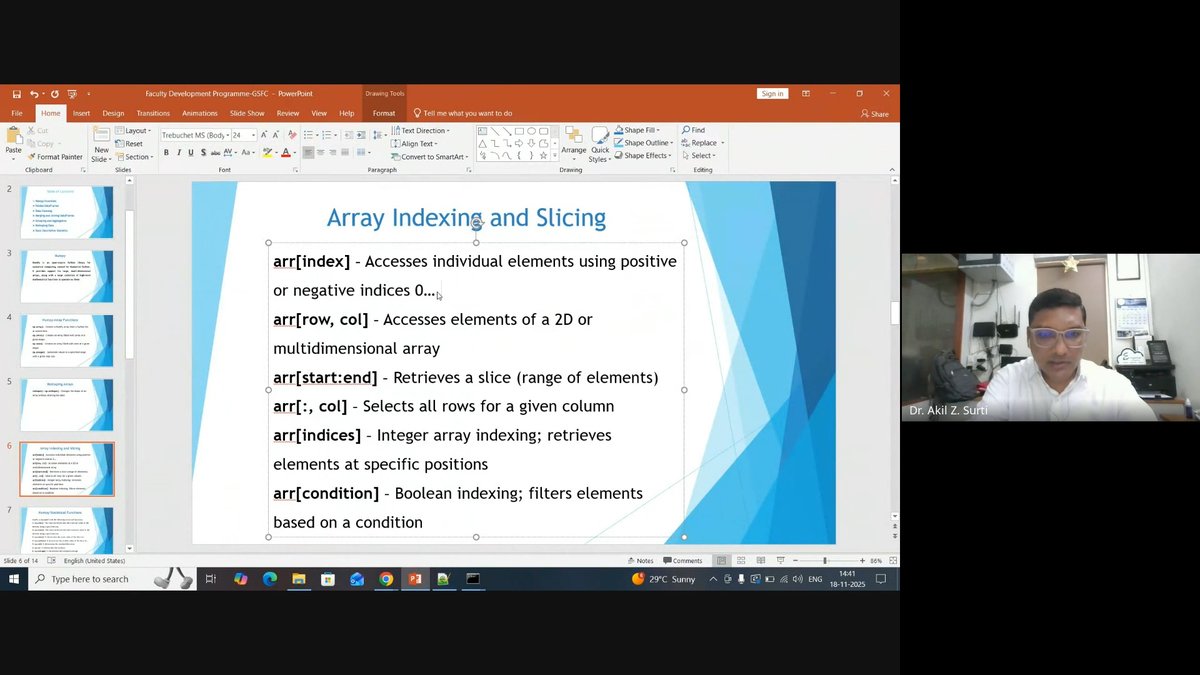This screenshot has width=1200, height=675.
Task: Italicize the selected text
Action: click(179, 153)
